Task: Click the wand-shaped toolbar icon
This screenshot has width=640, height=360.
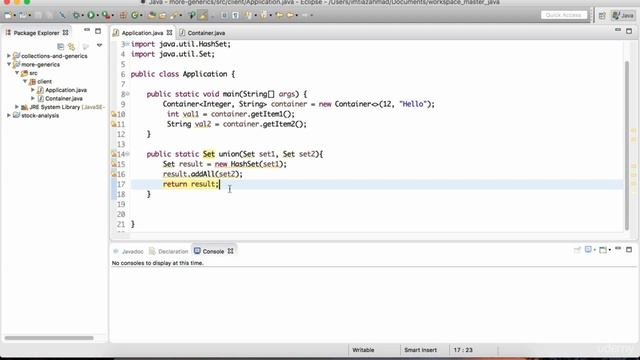Action: click(62, 16)
